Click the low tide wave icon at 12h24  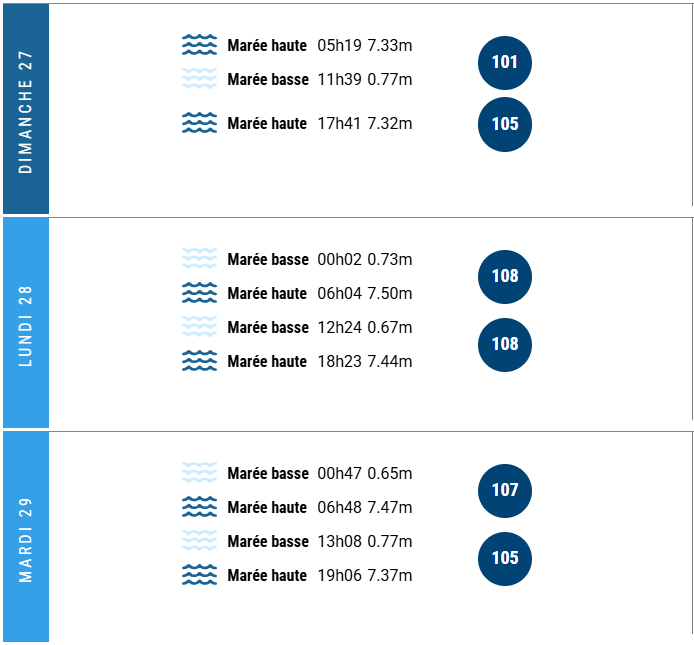(199, 327)
